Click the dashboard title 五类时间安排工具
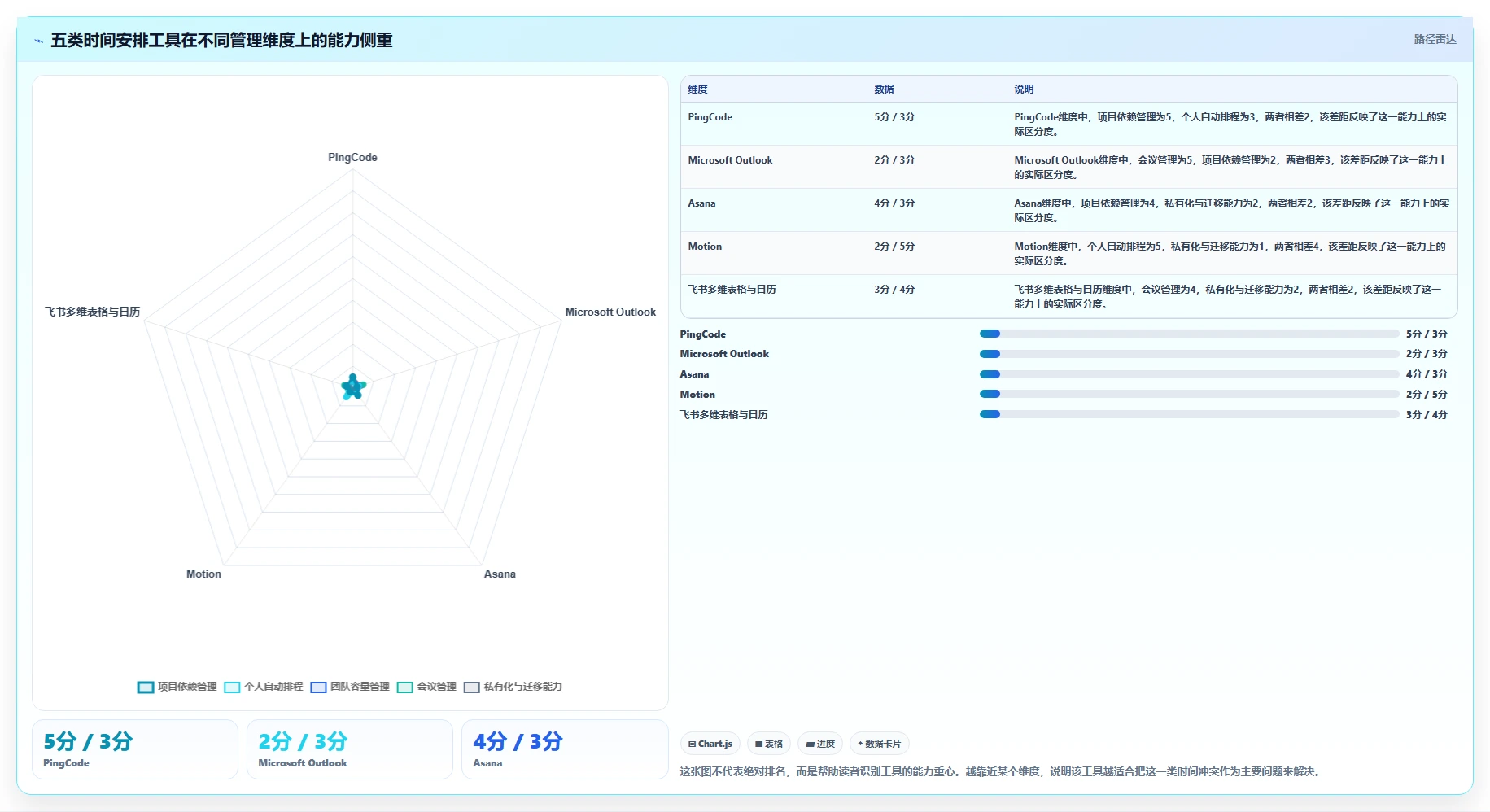 coord(221,40)
